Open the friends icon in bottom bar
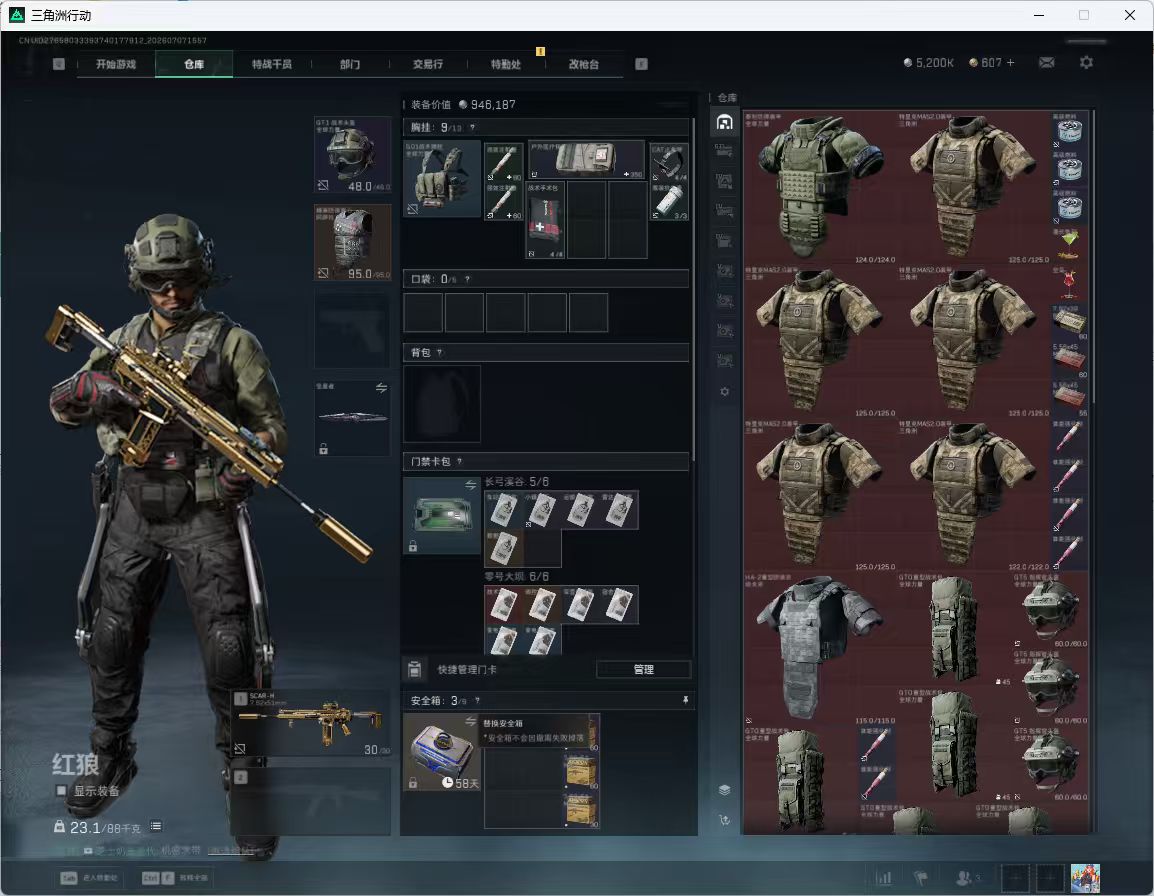1154x896 pixels. coord(966,878)
